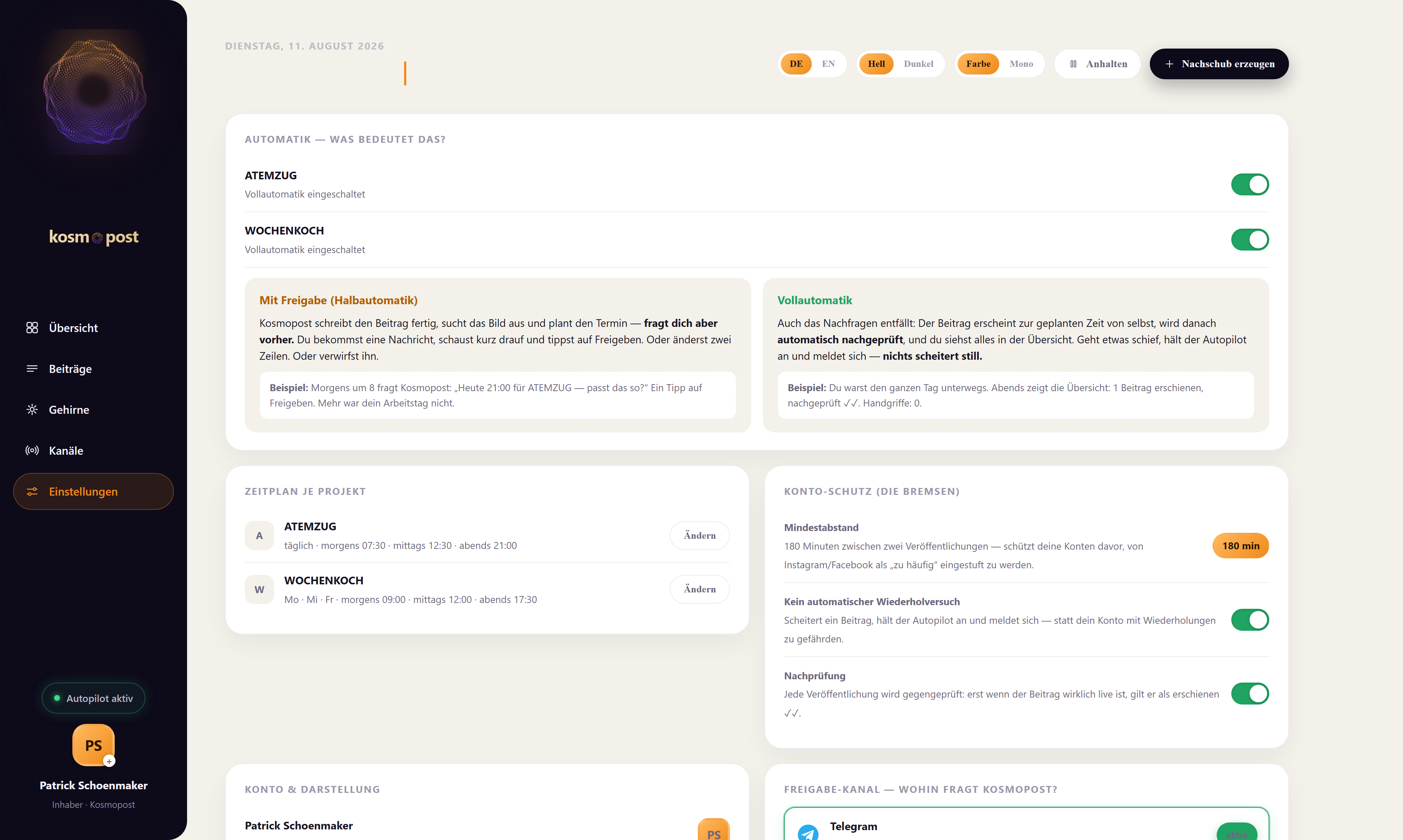Click the Autopilot aktiv status pill
Image resolution: width=1403 pixels, height=840 pixels.
tap(94, 698)
